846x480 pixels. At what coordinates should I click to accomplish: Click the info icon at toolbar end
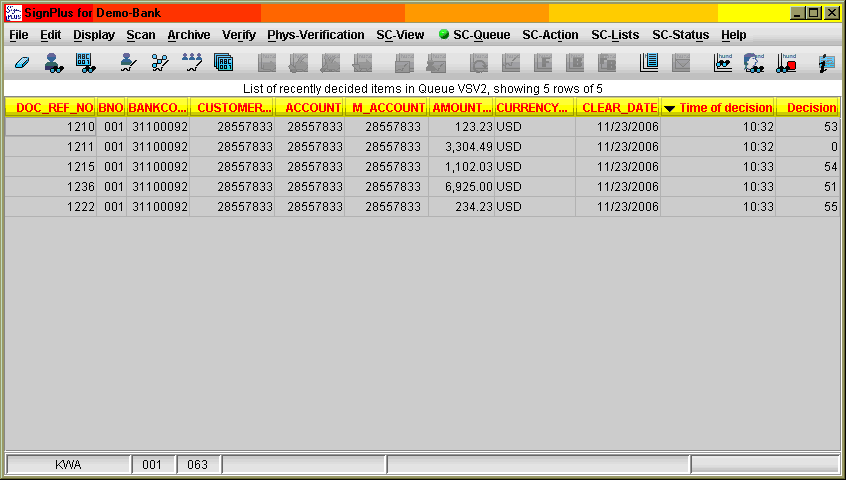(826, 63)
